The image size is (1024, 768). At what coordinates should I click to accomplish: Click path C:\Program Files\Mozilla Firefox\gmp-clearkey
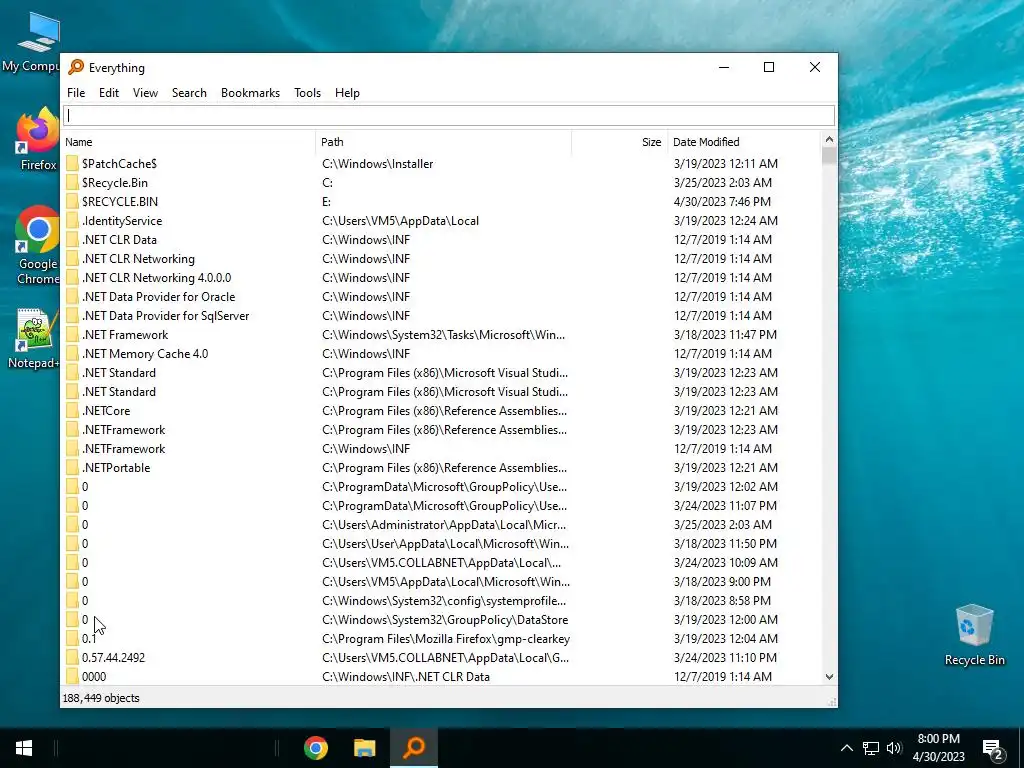446,638
